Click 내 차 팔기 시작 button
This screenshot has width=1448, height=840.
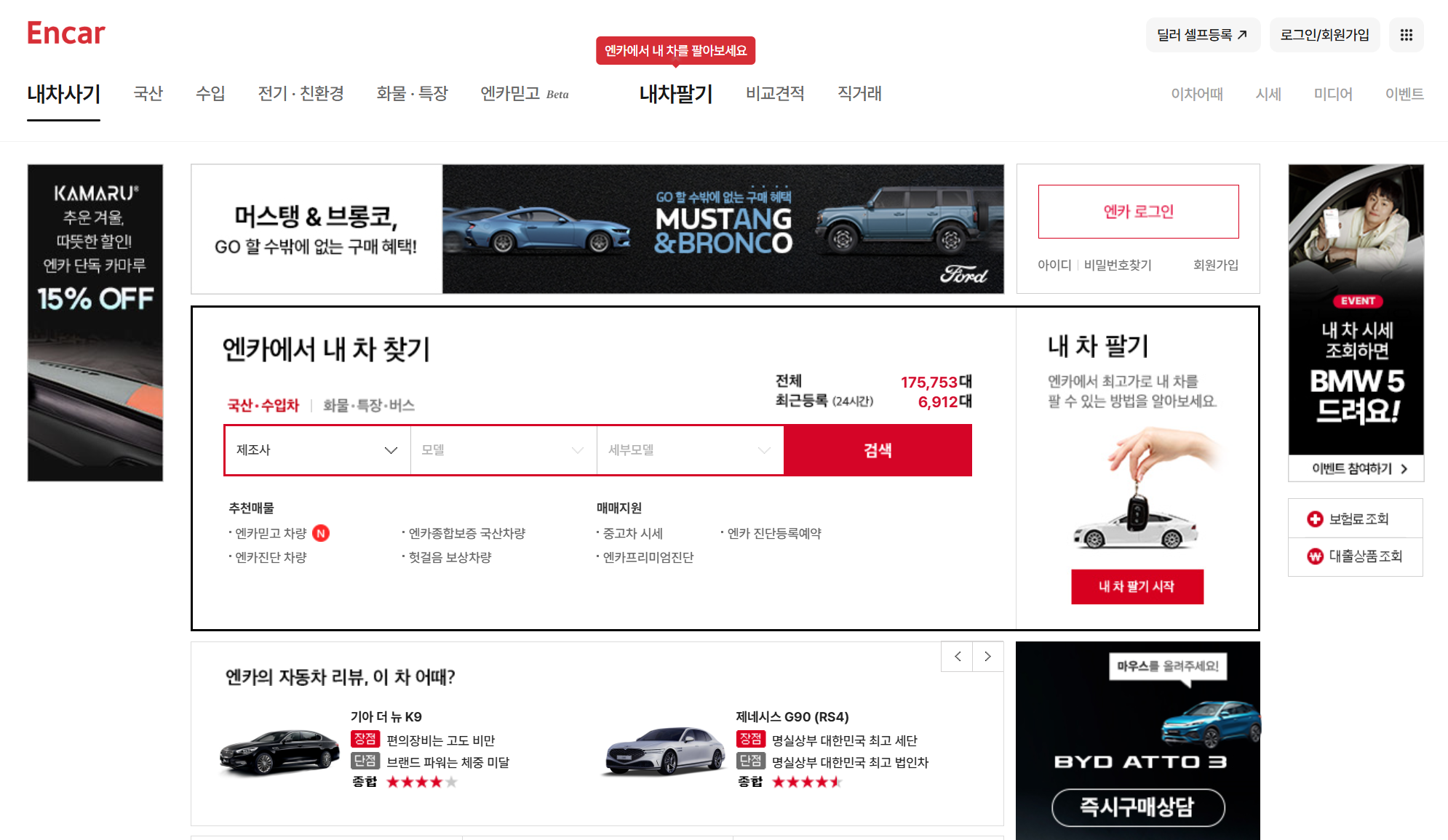pyautogui.click(x=1137, y=586)
